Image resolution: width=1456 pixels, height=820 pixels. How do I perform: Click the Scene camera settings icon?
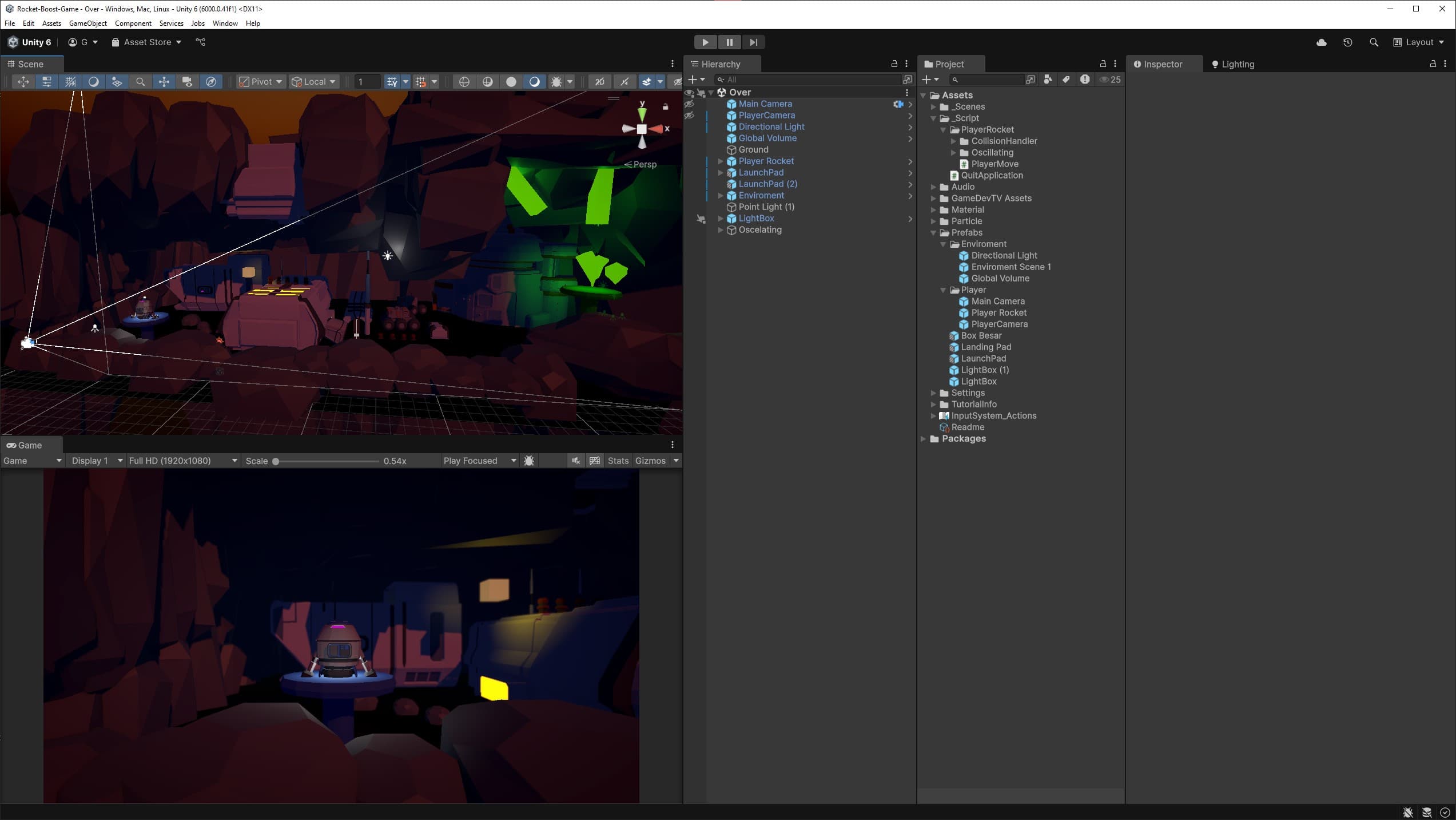click(x=187, y=82)
